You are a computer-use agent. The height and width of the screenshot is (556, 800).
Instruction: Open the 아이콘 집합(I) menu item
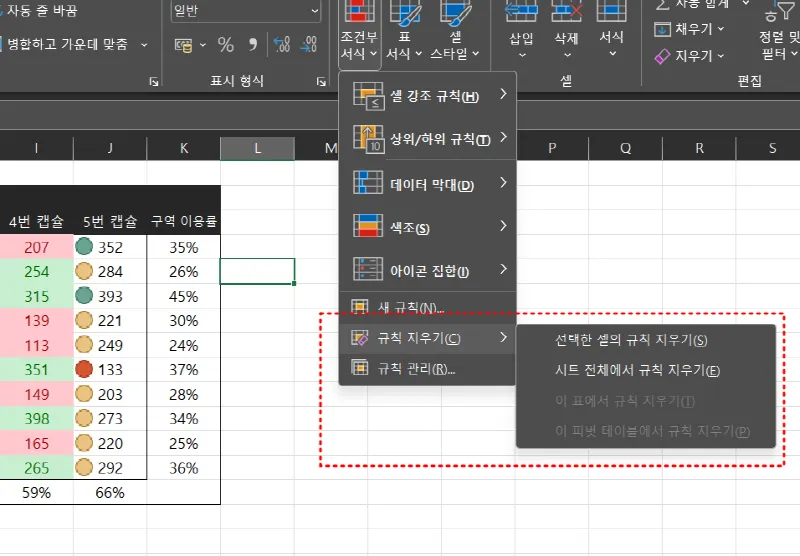428,269
